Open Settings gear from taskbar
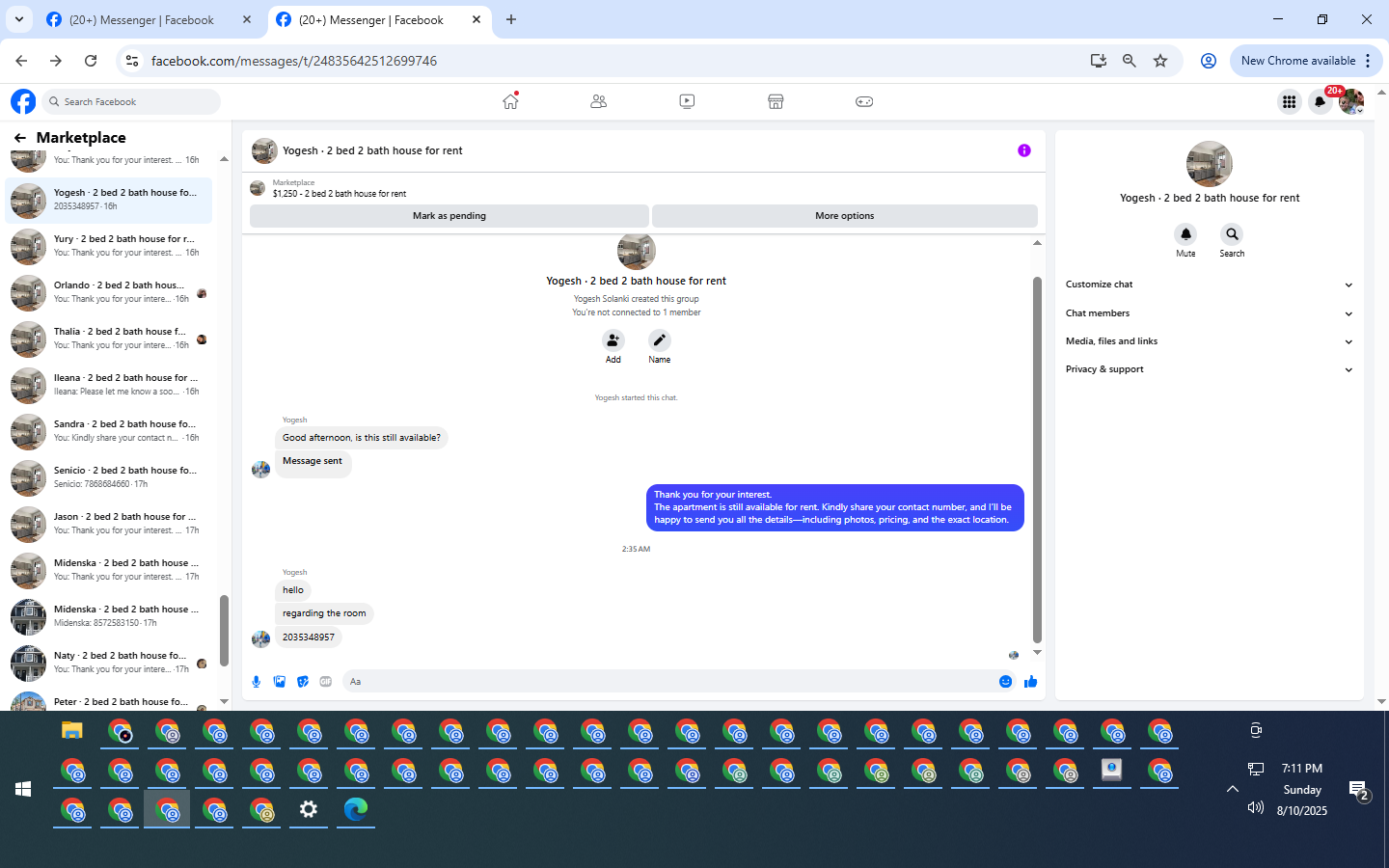1389x868 pixels. (x=309, y=810)
